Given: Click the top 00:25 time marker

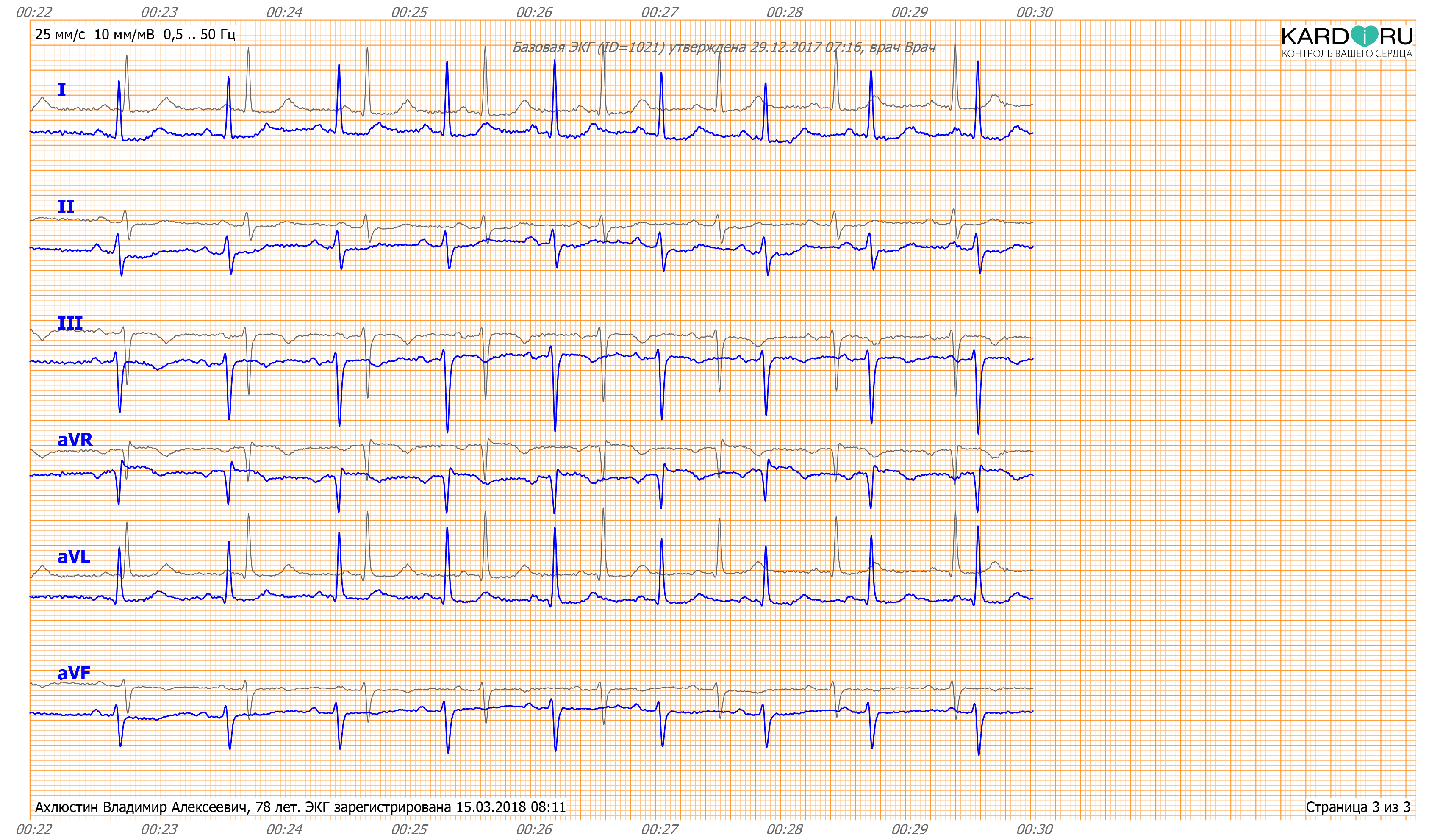Looking at the screenshot, I should click(409, 12).
